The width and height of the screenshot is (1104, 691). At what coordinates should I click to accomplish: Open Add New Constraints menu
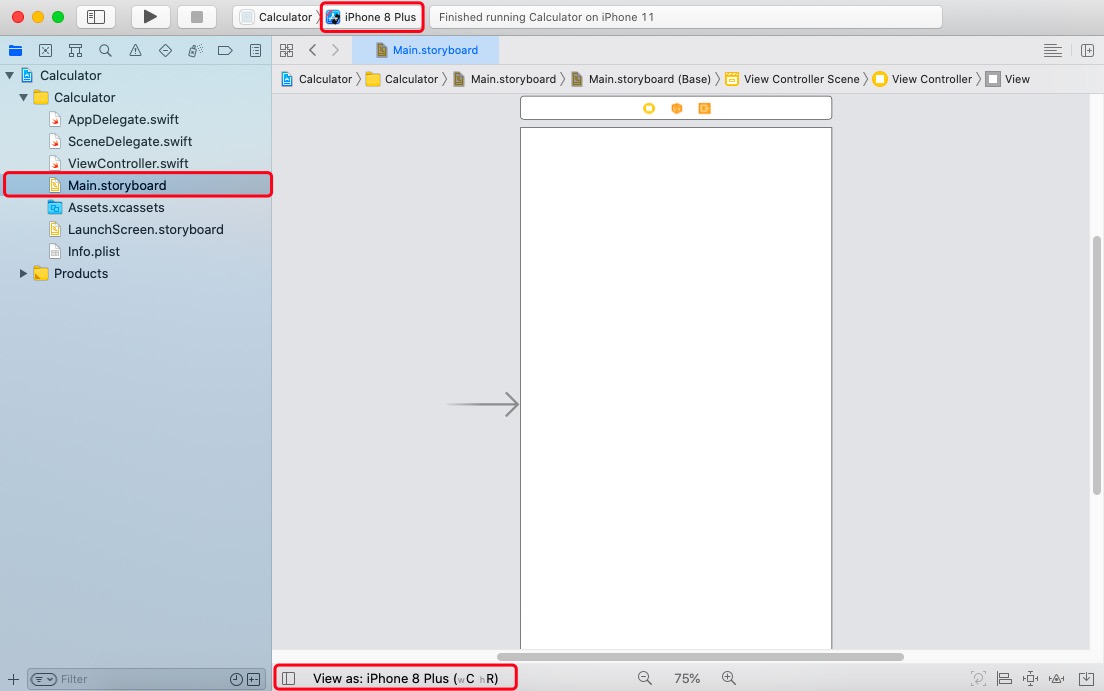[1031, 678]
